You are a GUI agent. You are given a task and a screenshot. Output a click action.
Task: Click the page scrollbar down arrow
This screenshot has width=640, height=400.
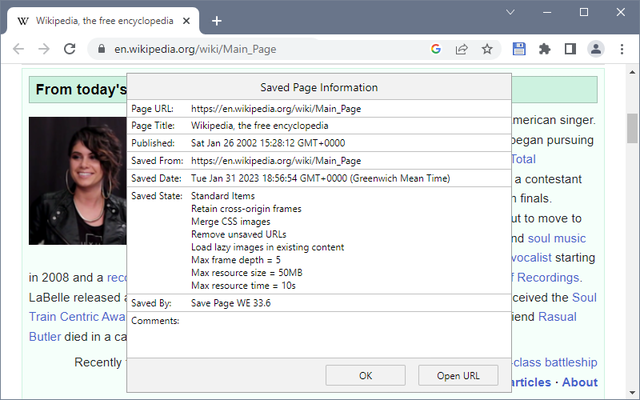click(x=632, y=393)
